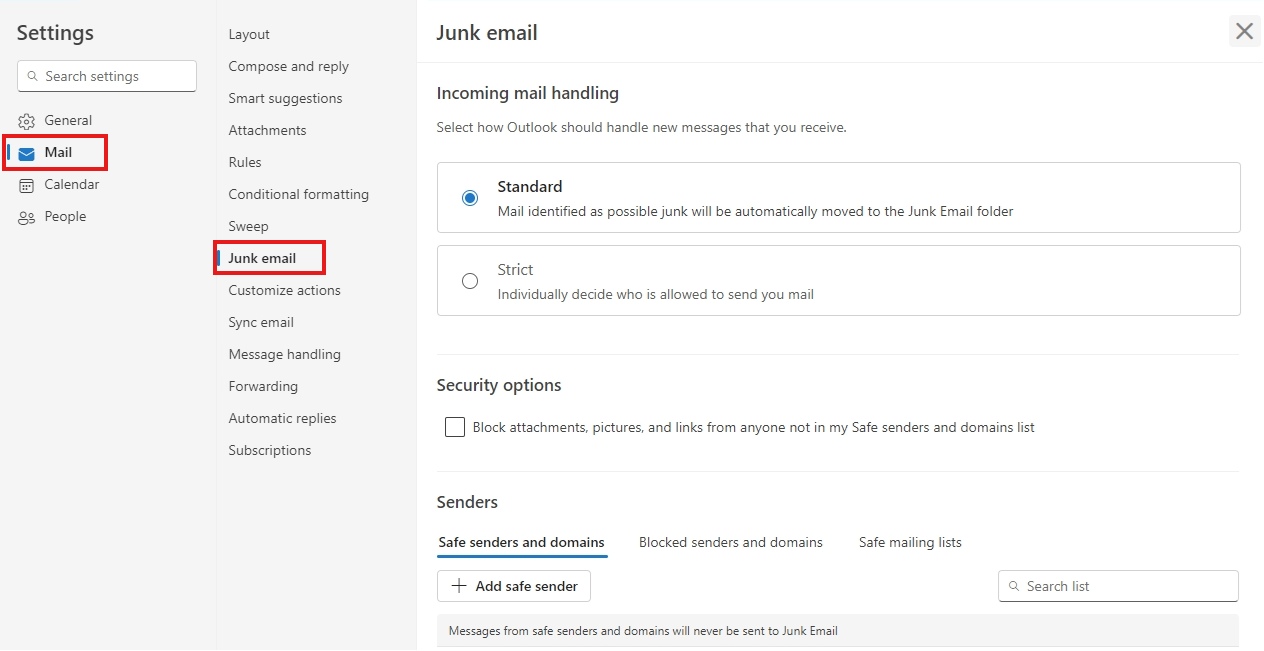Focus the Search list field
The width and height of the screenshot is (1264, 651).
click(x=1118, y=586)
